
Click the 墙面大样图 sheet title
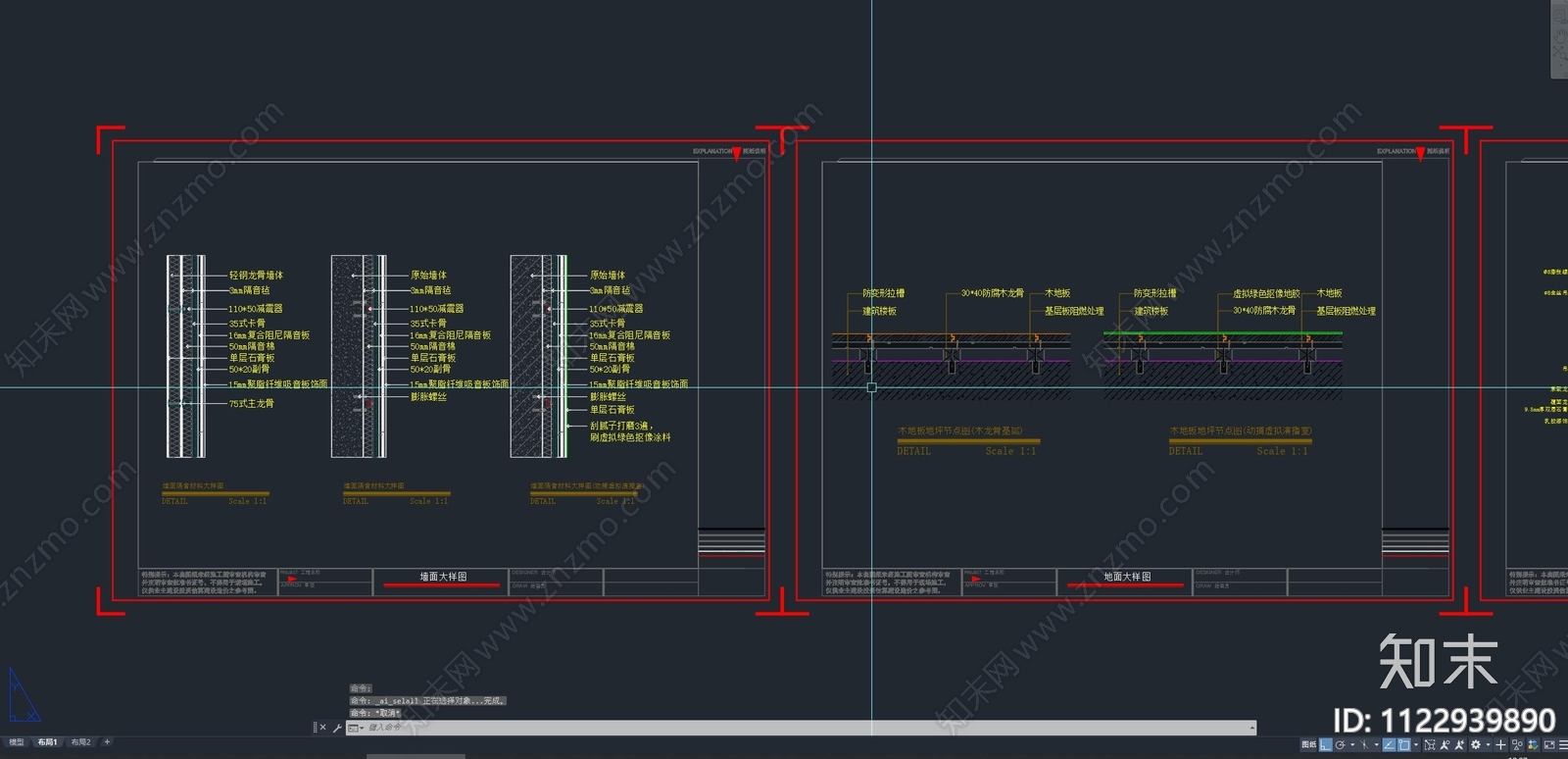(x=443, y=577)
